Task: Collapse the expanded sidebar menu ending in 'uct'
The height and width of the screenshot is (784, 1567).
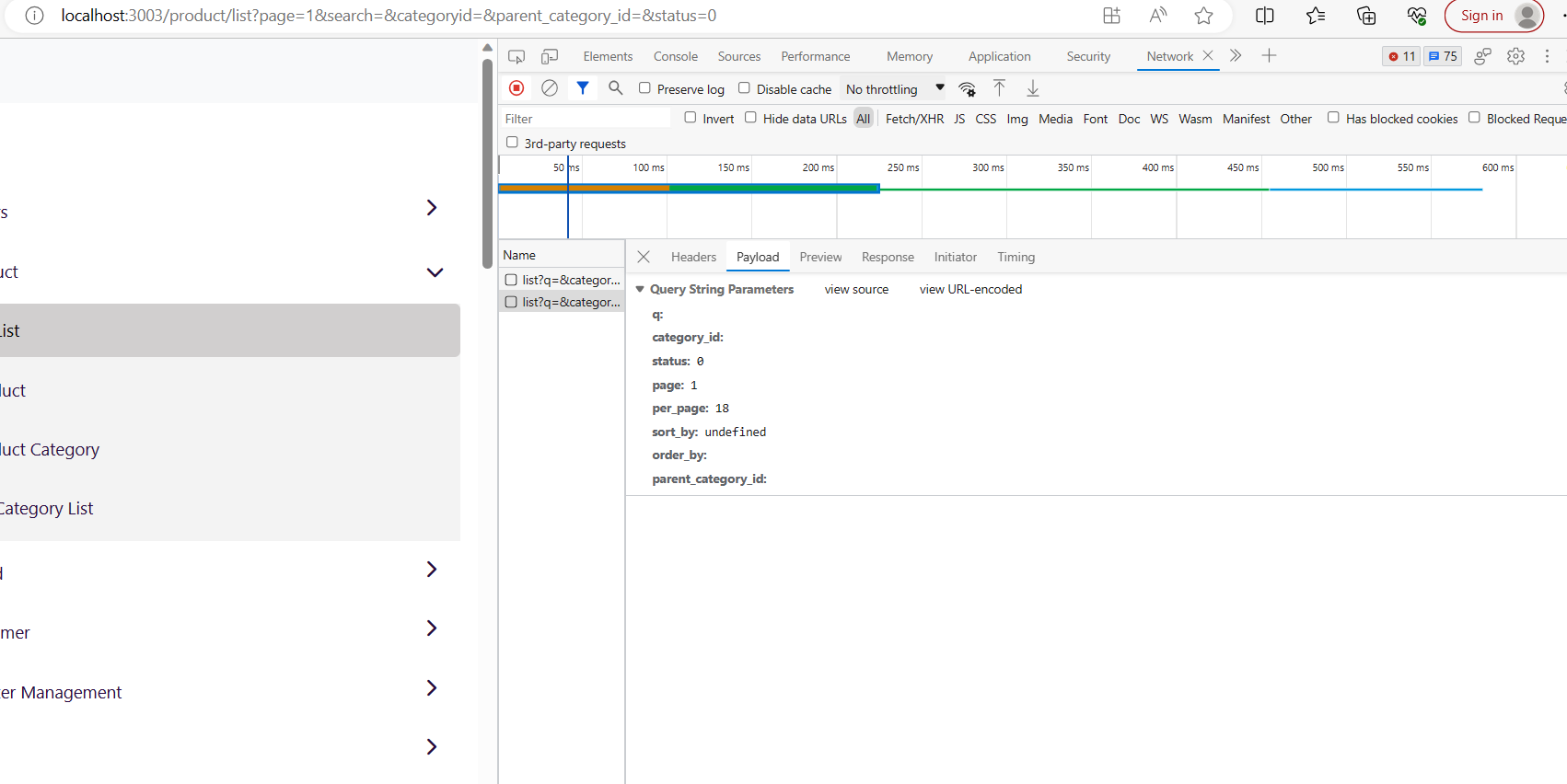Action: (x=435, y=272)
